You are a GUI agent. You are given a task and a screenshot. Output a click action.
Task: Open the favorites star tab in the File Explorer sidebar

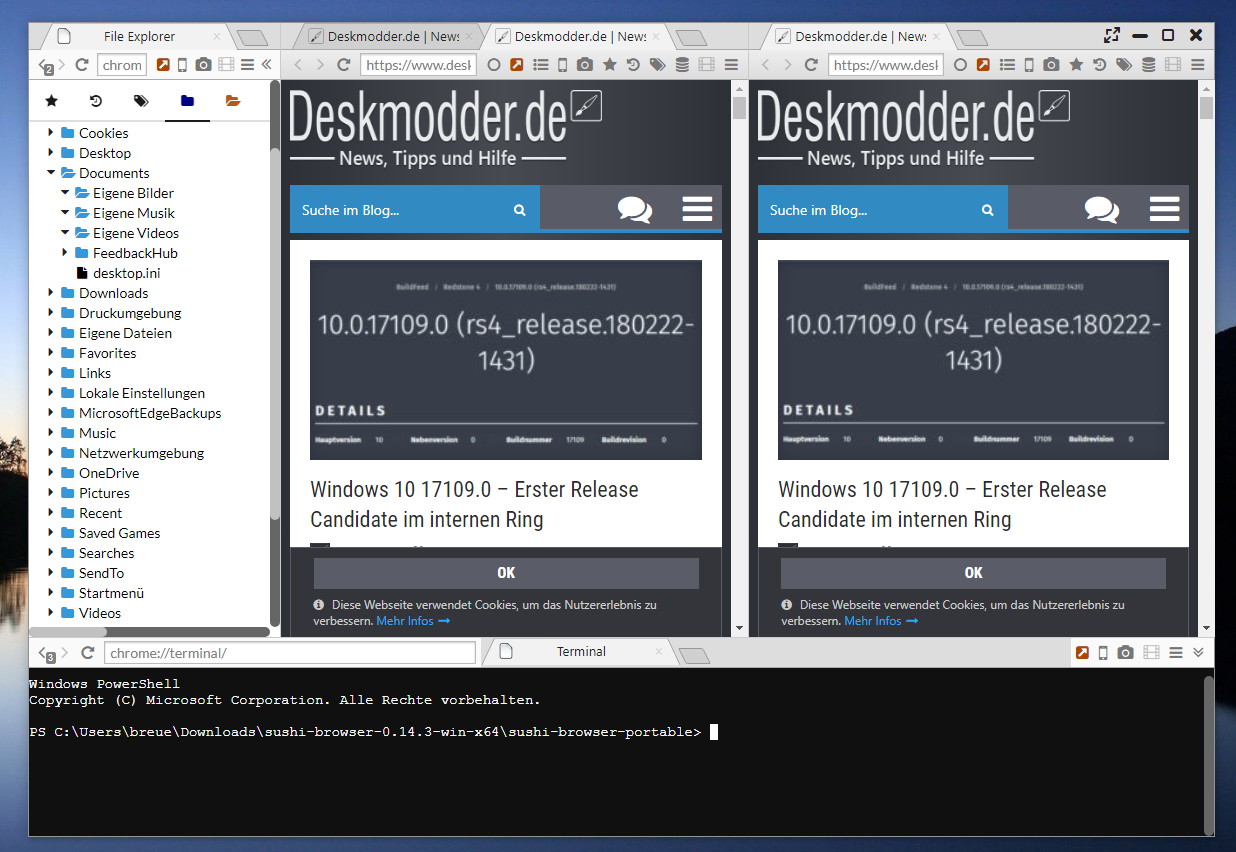coord(51,101)
